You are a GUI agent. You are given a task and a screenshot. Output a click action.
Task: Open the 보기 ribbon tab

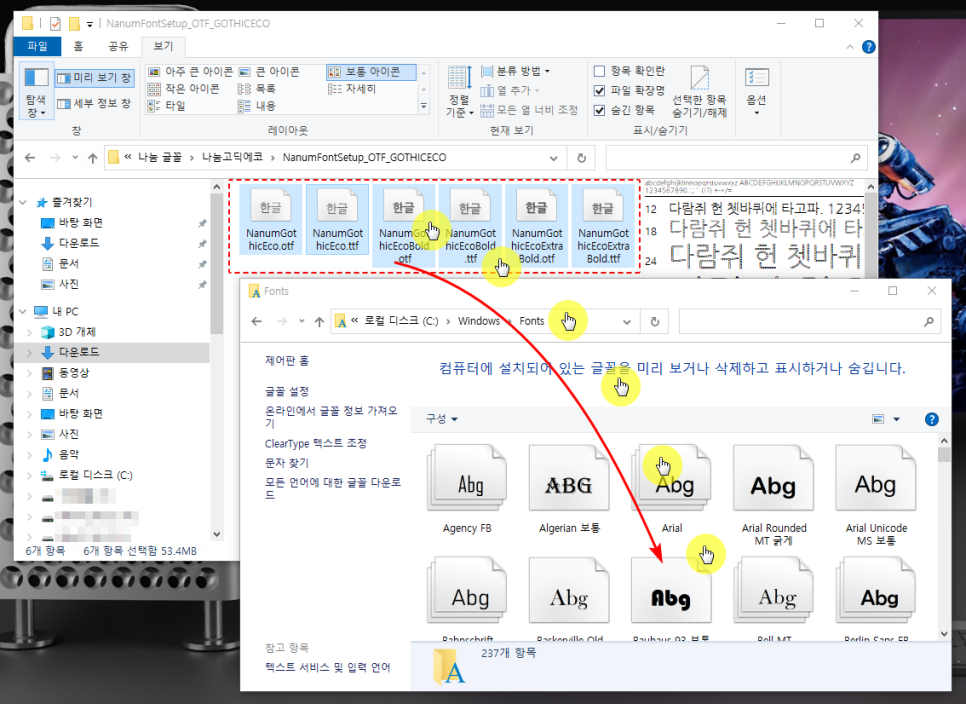(x=163, y=46)
